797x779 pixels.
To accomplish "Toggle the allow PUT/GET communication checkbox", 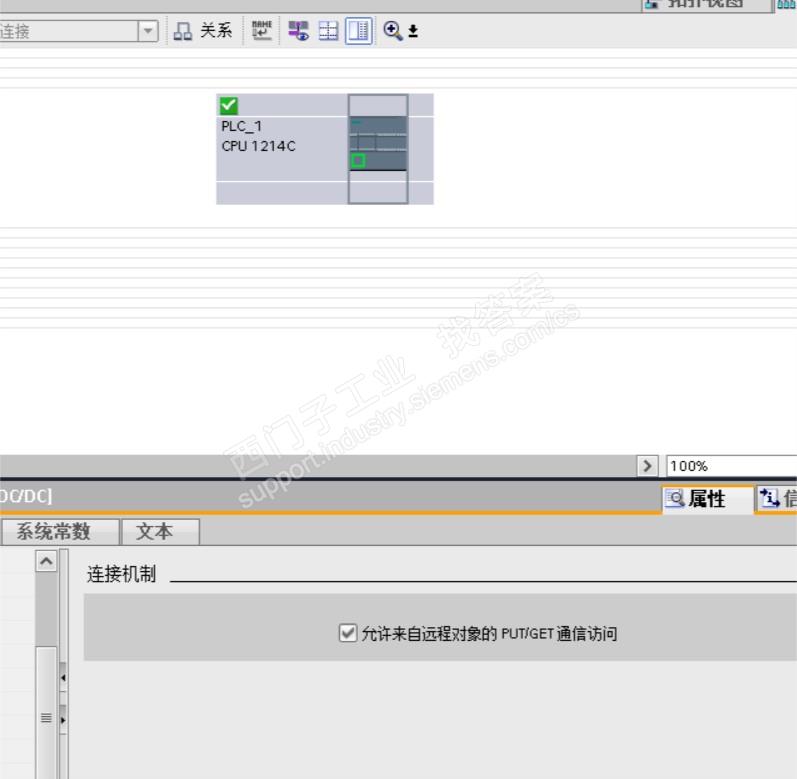I will (348, 633).
